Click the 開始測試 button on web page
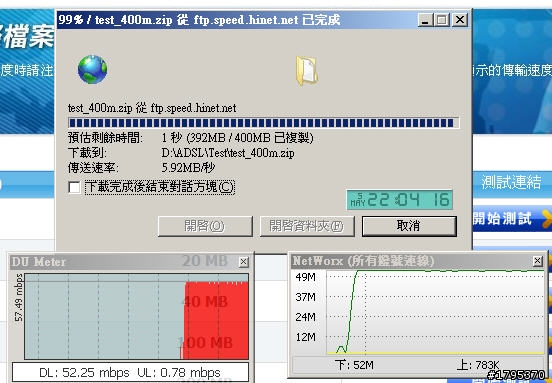 tap(503, 219)
